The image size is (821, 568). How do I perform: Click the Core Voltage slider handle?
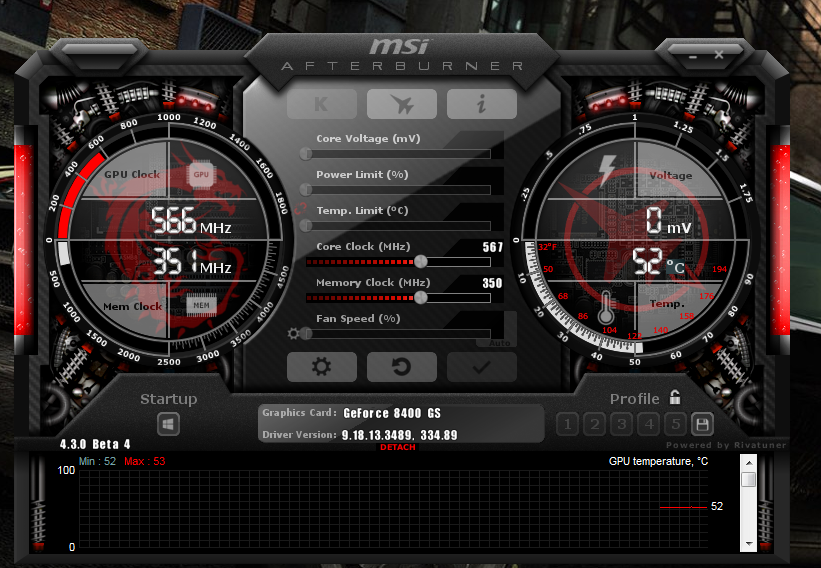[306, 153]
